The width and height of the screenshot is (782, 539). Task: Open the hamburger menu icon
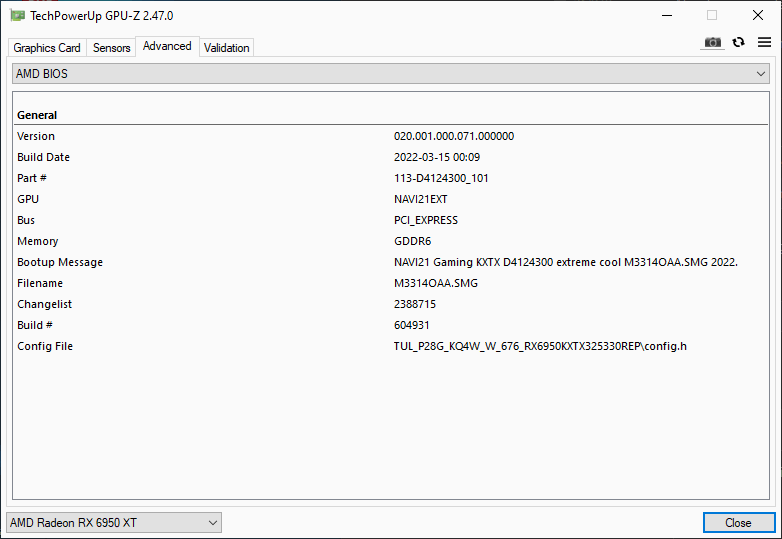(764, 42)
